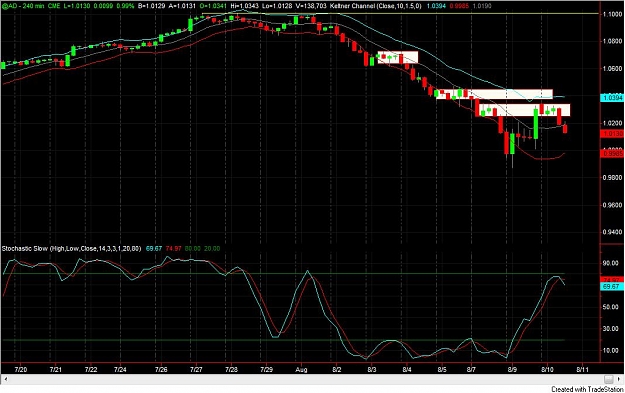Click the bid value 'B=1.0129'

tap(151, 6)
